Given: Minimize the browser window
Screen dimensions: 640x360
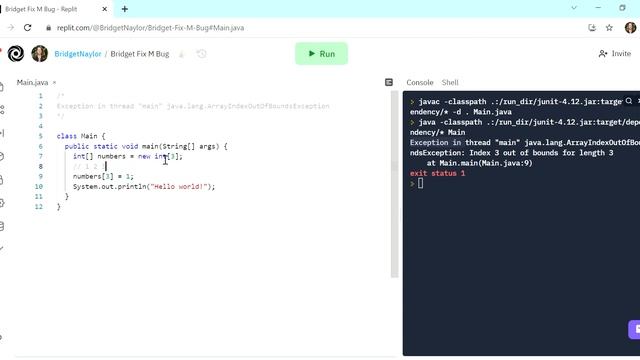Looking at the screenshot, I should [x=598, y=8].
